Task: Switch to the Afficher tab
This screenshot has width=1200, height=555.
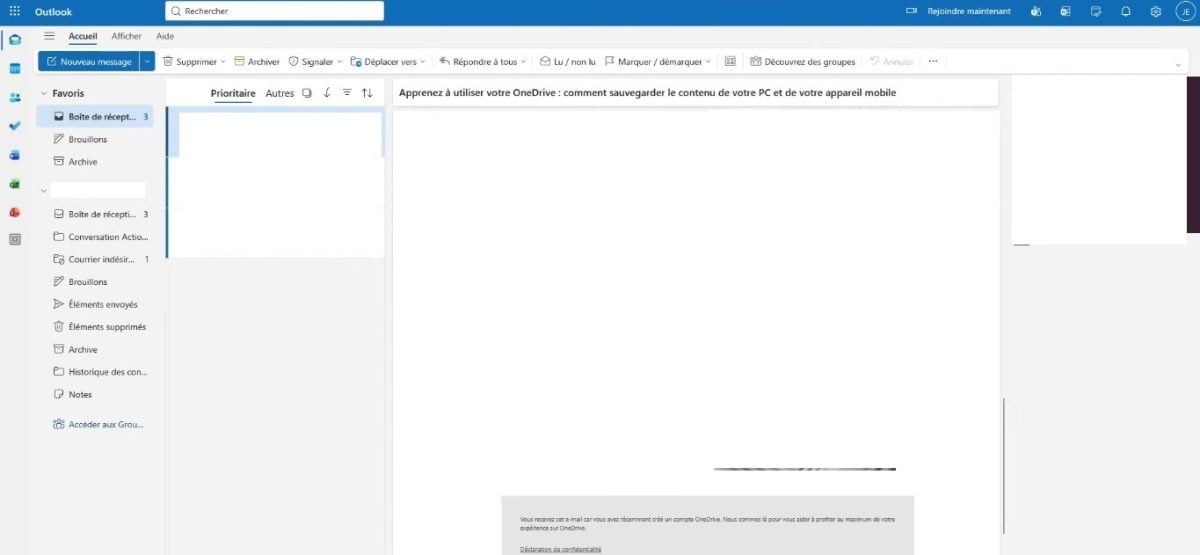Action: coord(127,36)
